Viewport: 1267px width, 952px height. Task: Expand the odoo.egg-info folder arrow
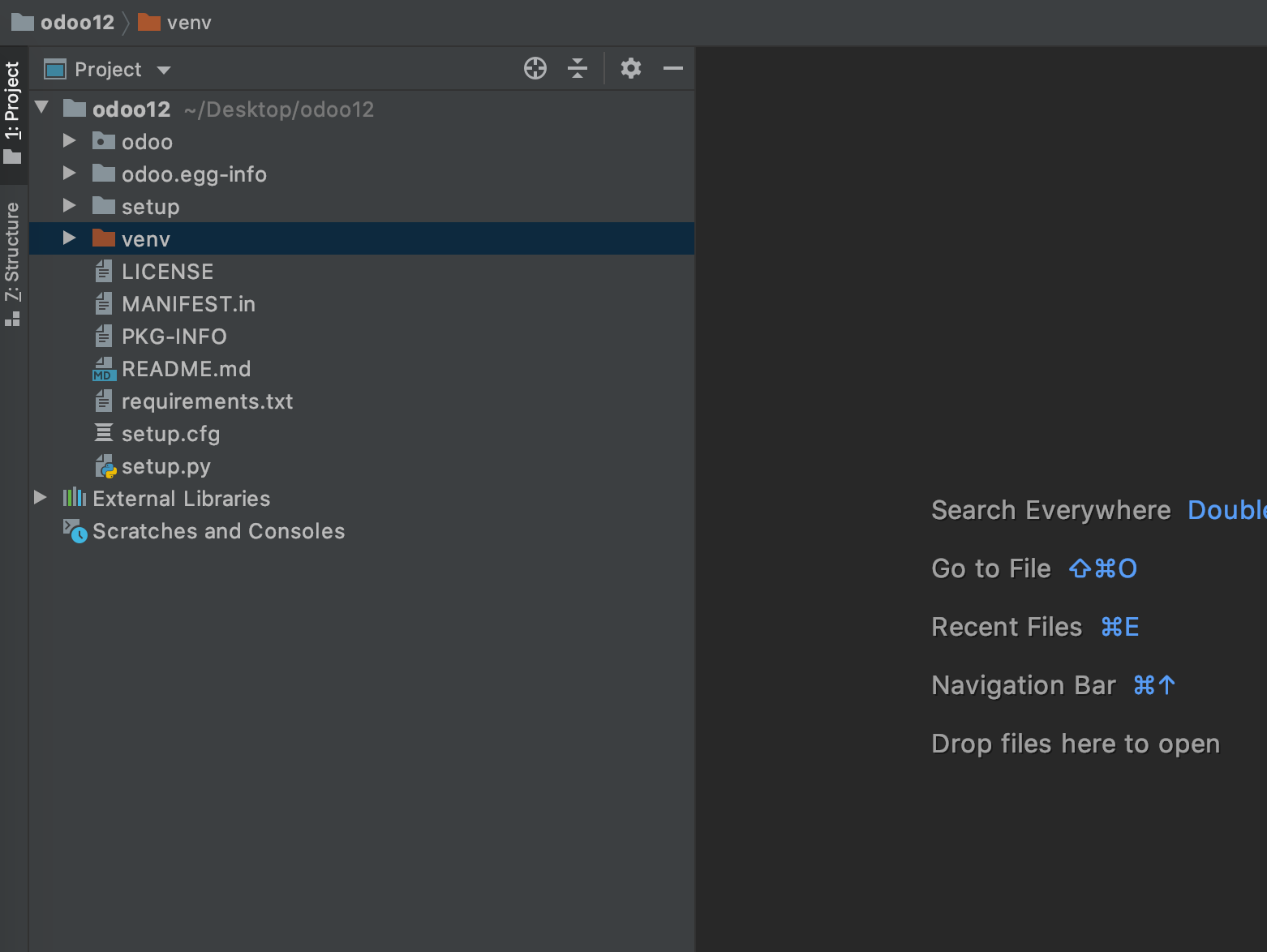point(70,174)
